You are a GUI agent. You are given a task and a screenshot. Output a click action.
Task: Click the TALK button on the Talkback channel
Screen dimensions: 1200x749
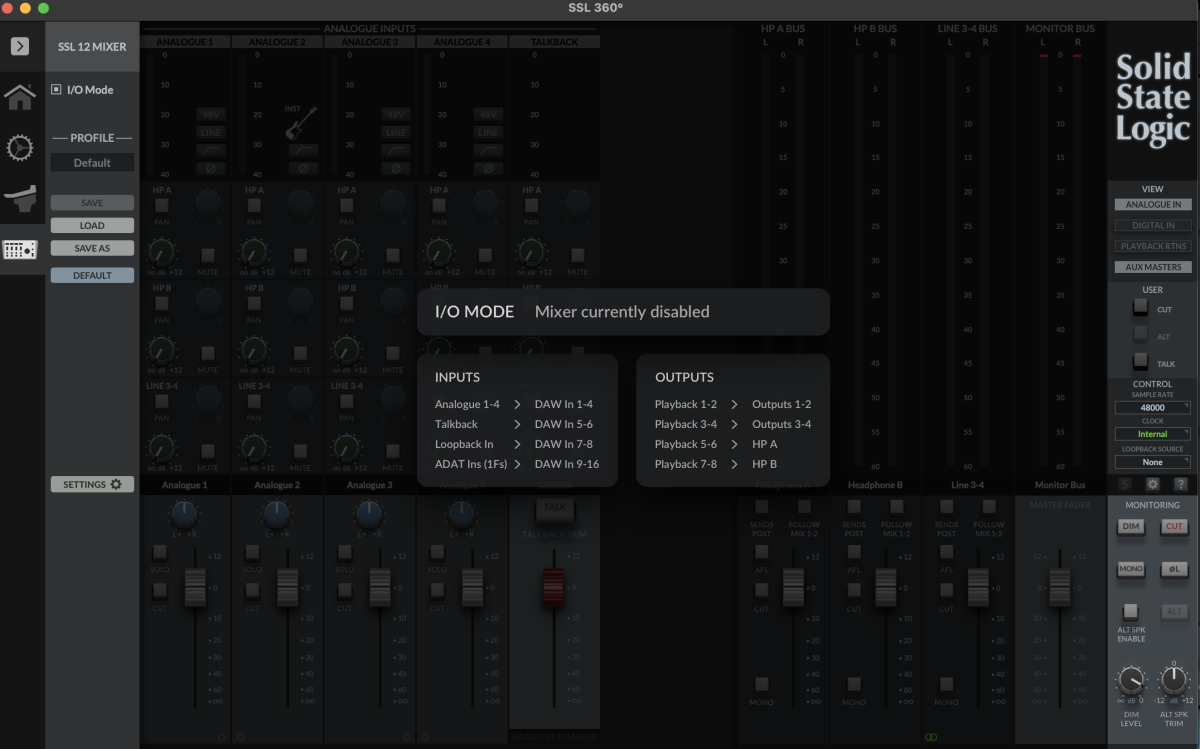[x=554, y=508]
